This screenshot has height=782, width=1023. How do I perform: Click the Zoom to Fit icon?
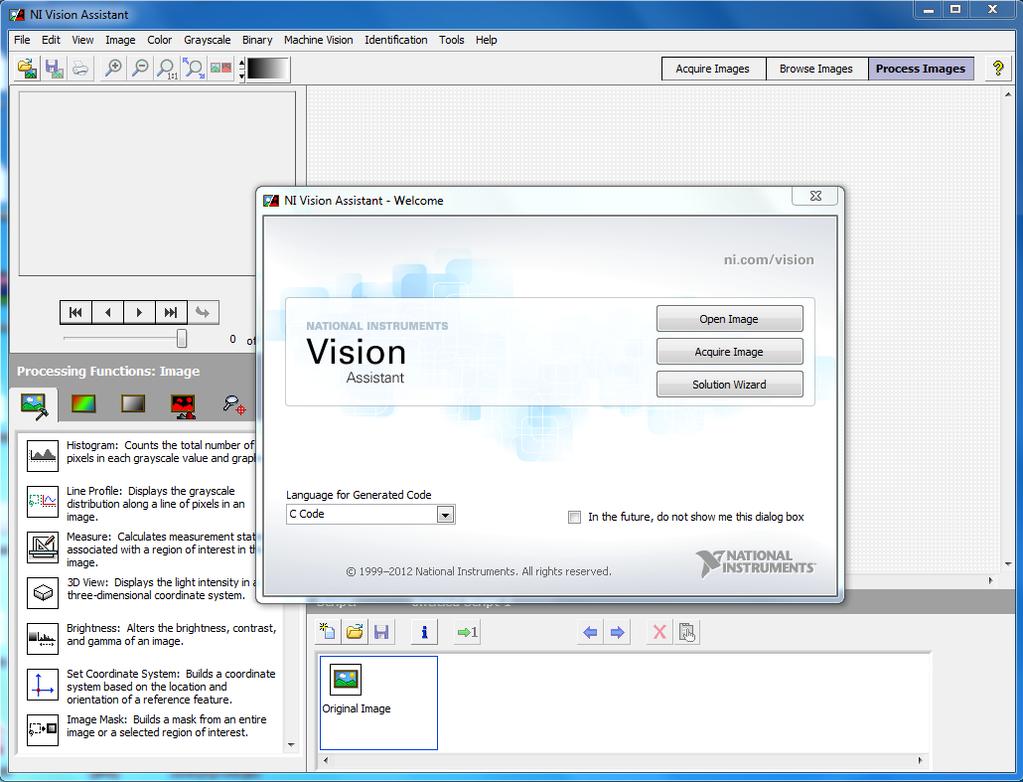point(193,68)
